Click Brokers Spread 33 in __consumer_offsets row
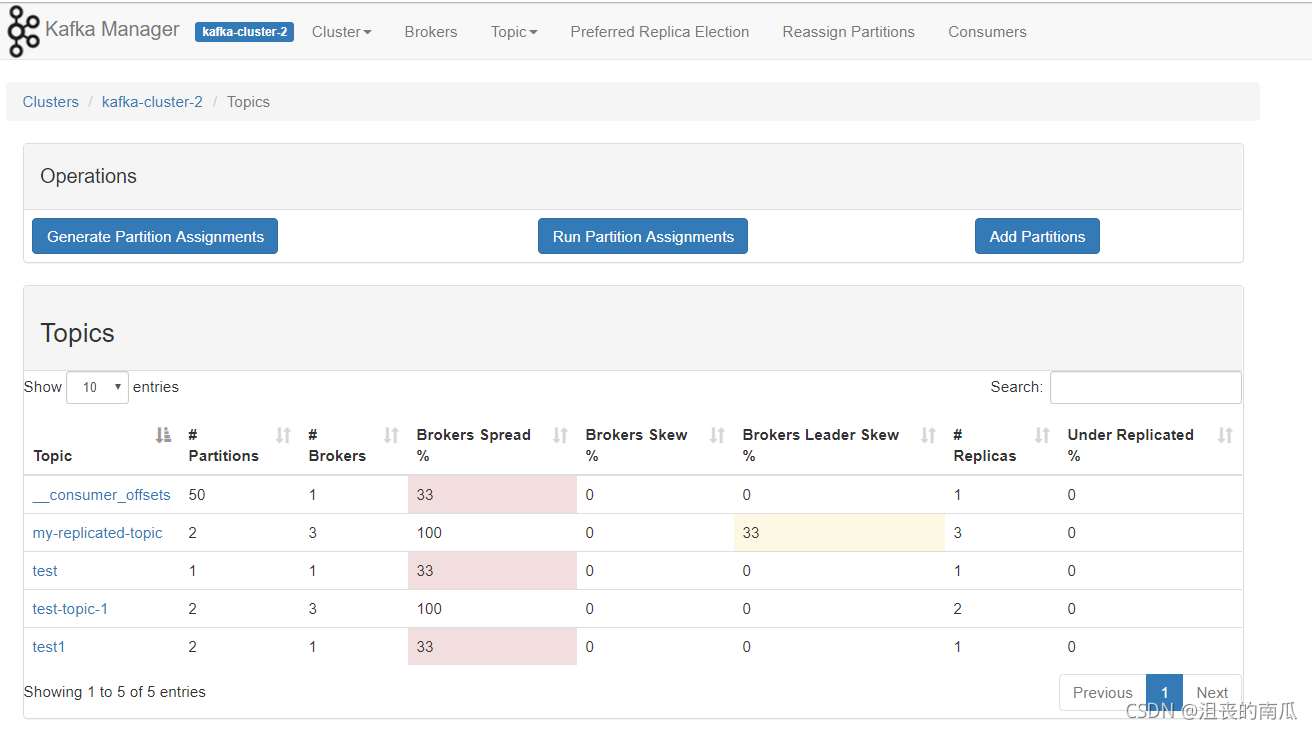1312x729 pixels. pos(425,495)
